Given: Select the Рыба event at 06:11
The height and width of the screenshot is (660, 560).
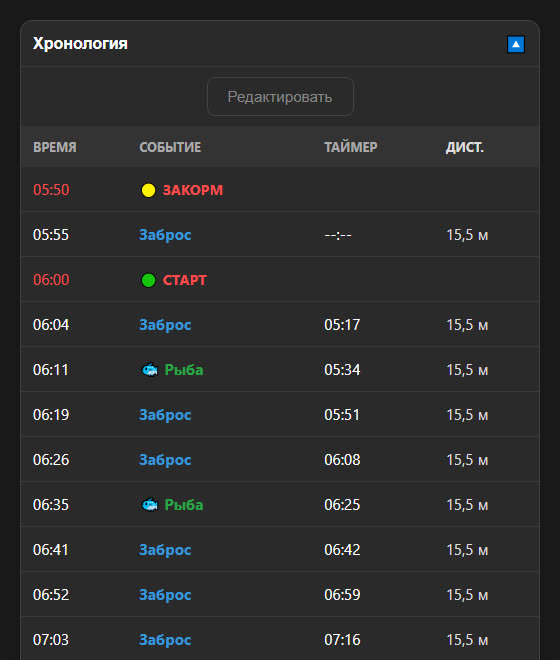Looking at the screenshot, I should tap(184, 370).
